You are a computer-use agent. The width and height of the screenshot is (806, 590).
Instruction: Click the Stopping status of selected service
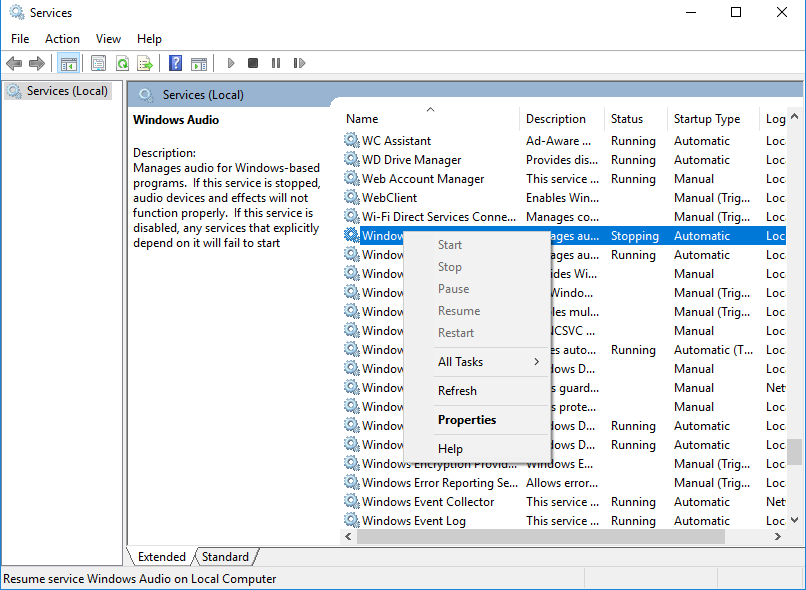pos(634,236)
